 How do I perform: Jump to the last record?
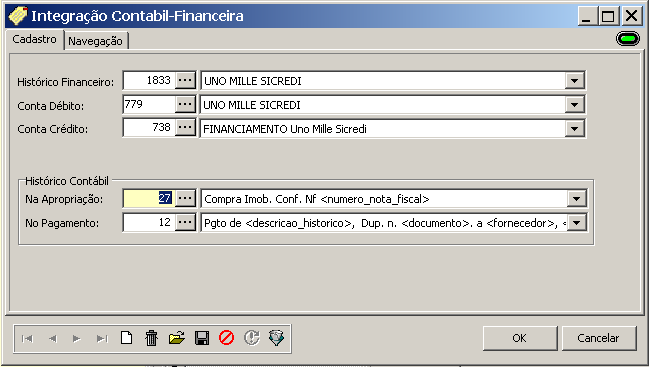pos(102,339)
